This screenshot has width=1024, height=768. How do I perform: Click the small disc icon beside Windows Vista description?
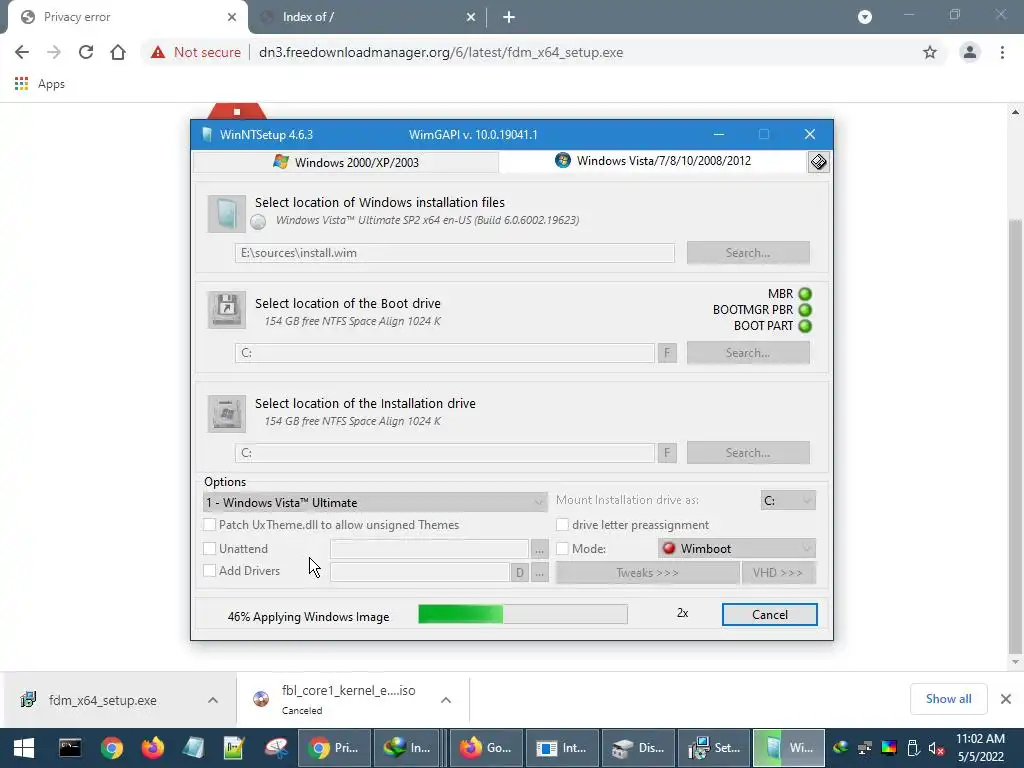(259, 222)
